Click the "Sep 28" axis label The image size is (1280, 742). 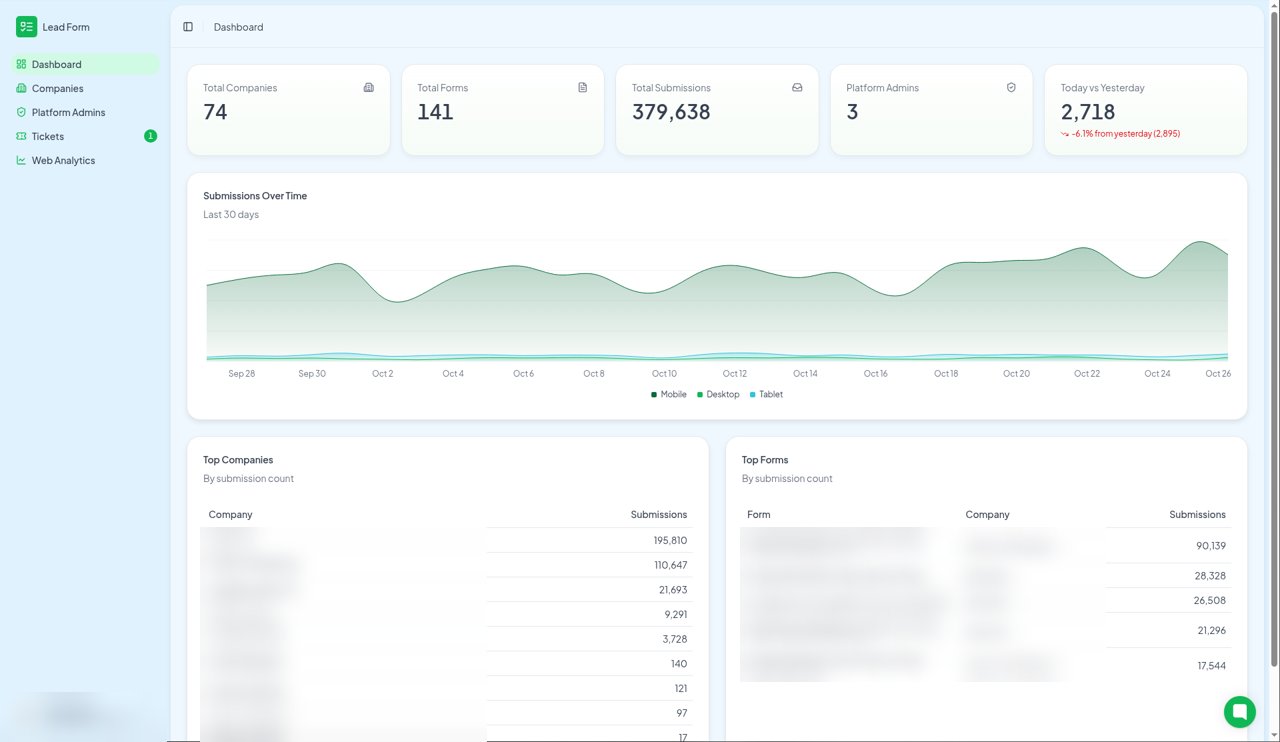pos(242,374)
